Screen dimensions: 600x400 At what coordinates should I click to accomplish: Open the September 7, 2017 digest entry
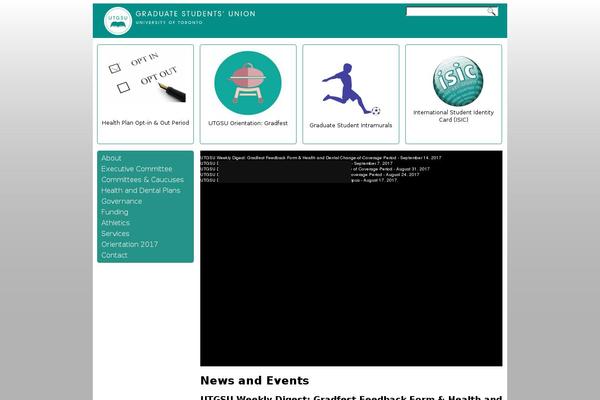coord(297,163)
